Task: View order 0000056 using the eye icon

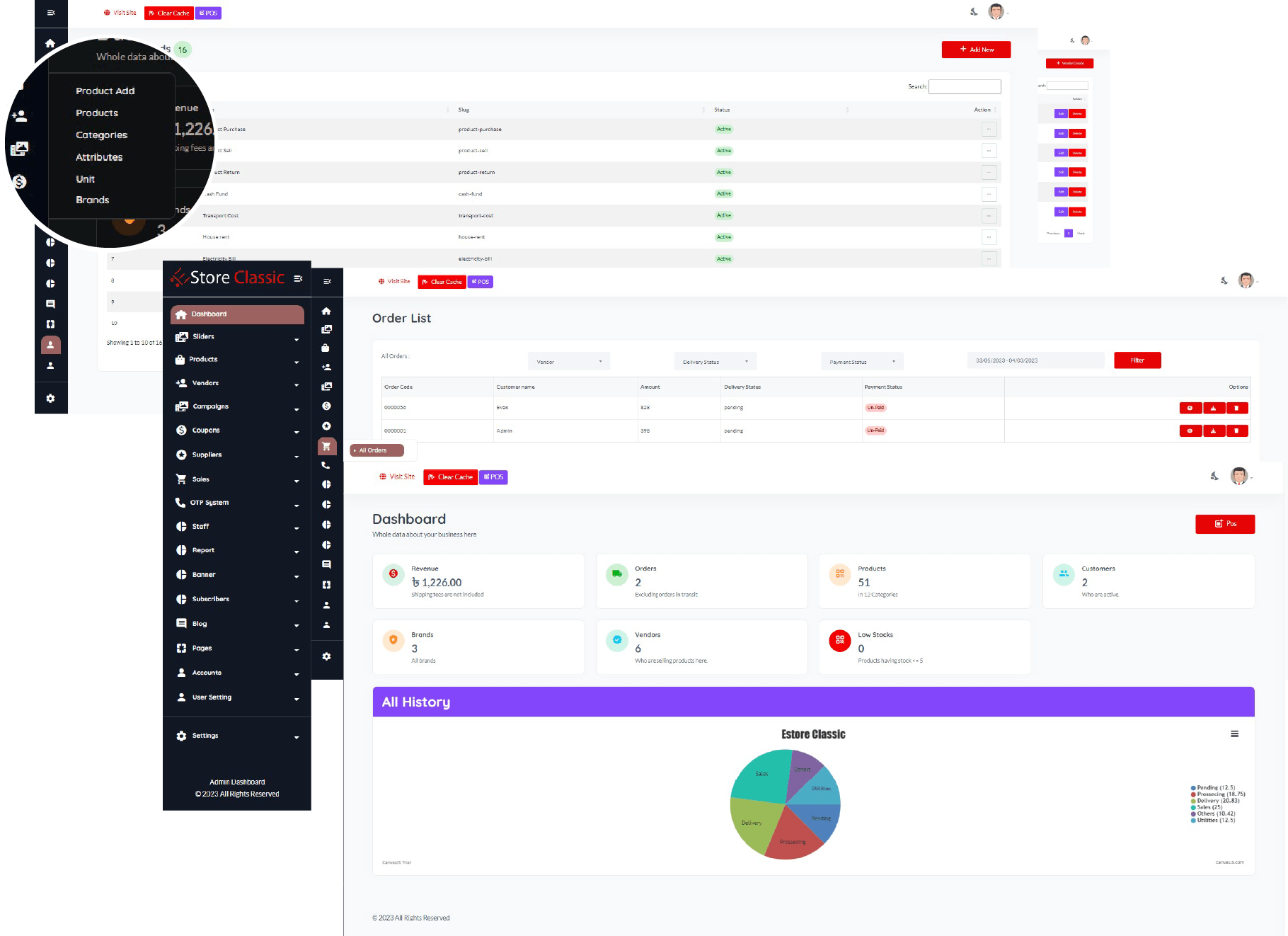Action: click(1190, 408)
